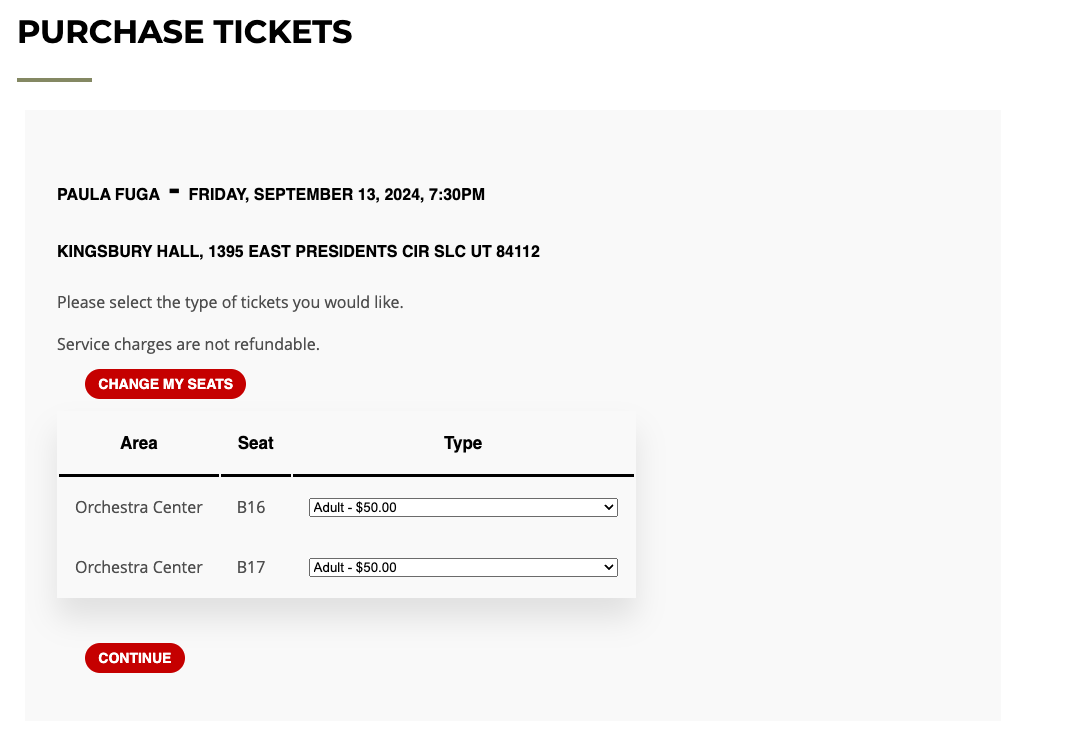
Task: Click dropdown arrow on B17 type selector
Action: point(608,568)
